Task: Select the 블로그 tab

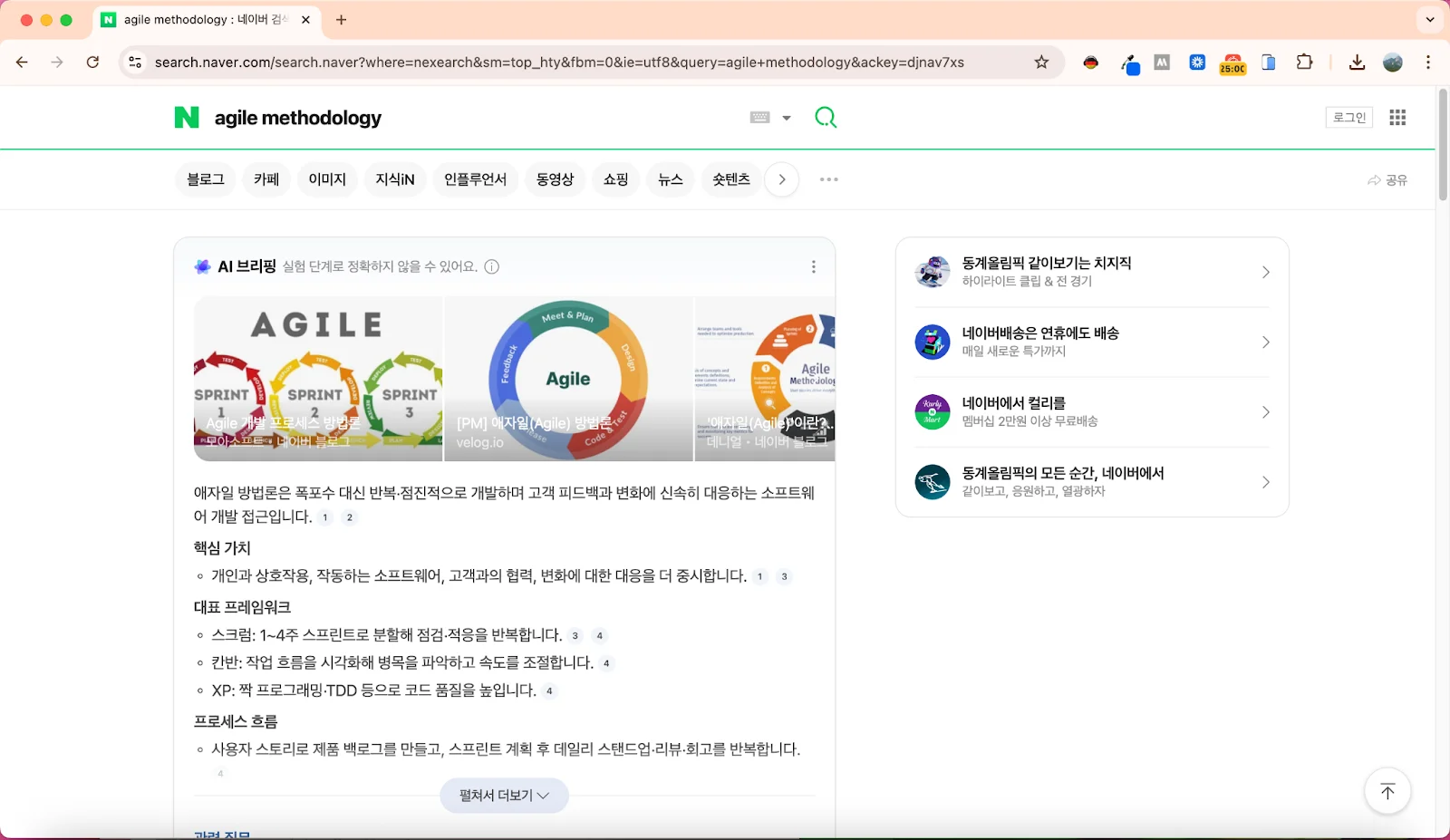Action: tap(206, 179)
